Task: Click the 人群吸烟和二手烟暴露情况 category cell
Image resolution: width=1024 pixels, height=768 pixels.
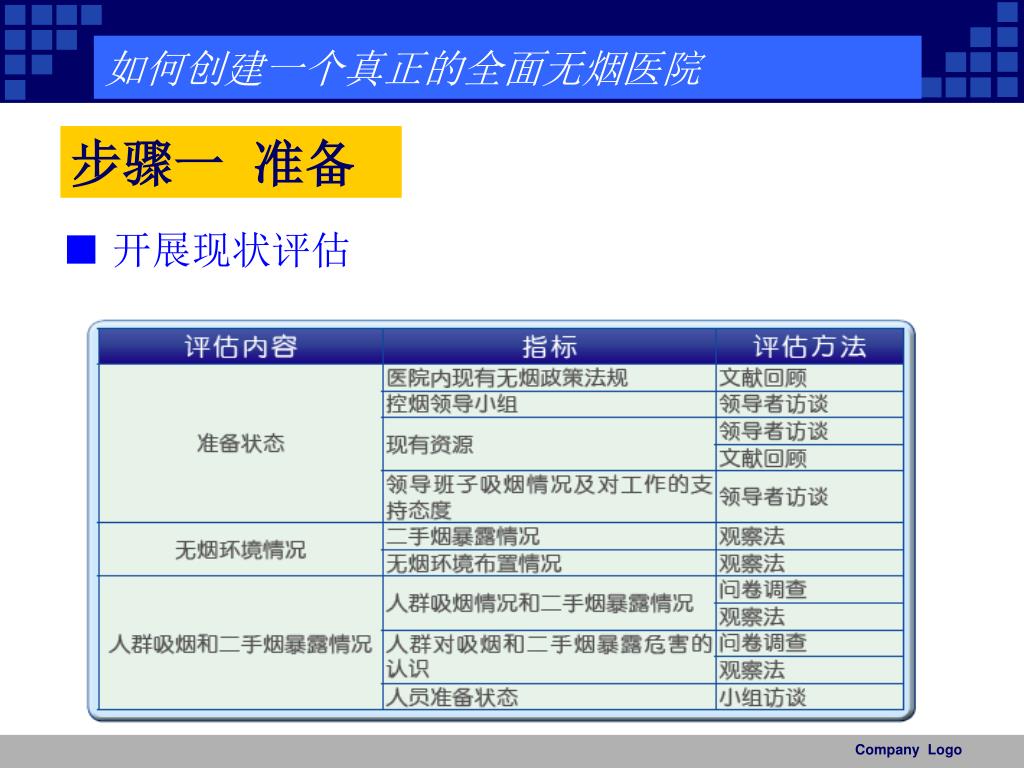Action: [240, 643]
